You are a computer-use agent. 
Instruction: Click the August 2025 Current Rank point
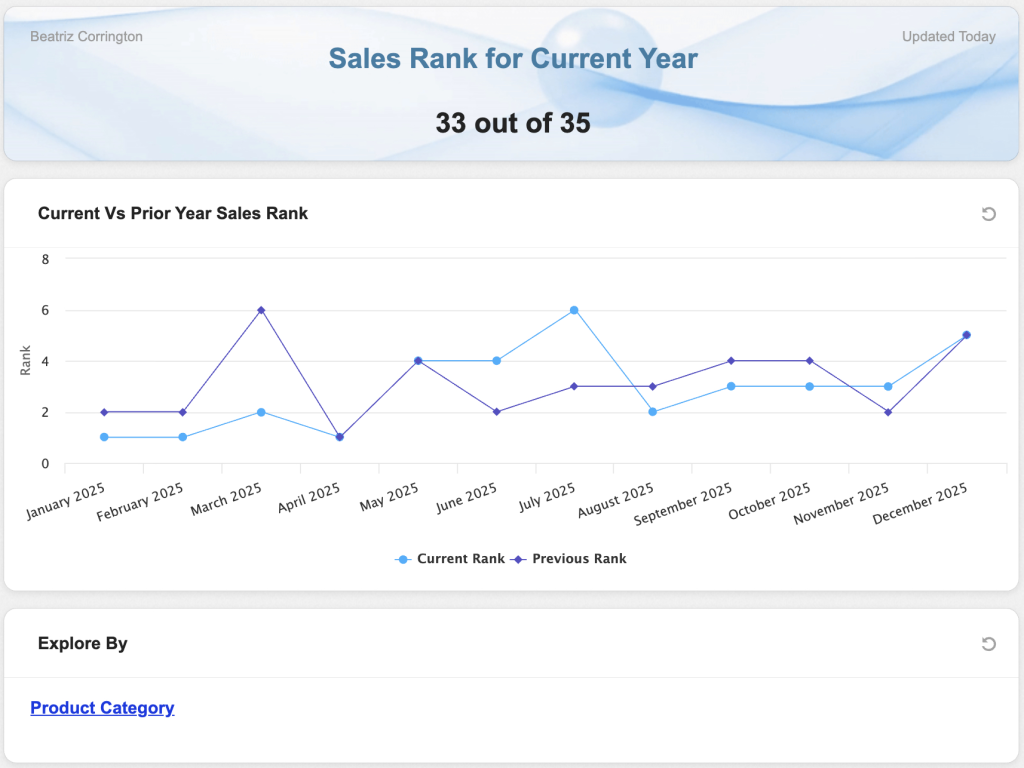653,412
